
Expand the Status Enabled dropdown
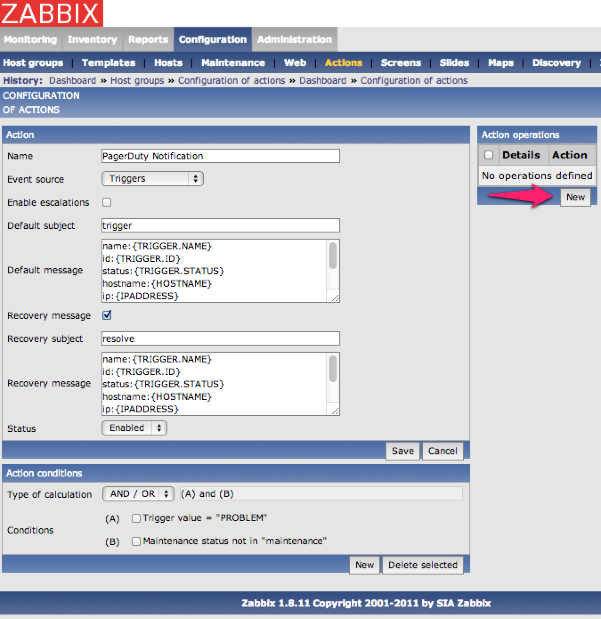click(134, 428)
